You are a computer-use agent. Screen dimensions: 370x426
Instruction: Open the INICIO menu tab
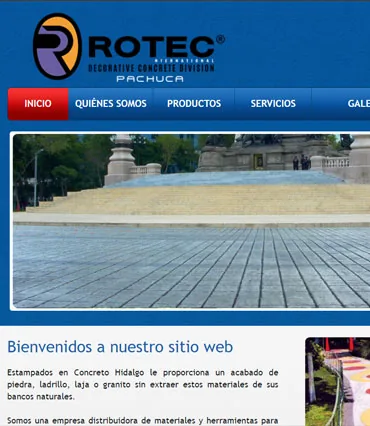[38, 104]
